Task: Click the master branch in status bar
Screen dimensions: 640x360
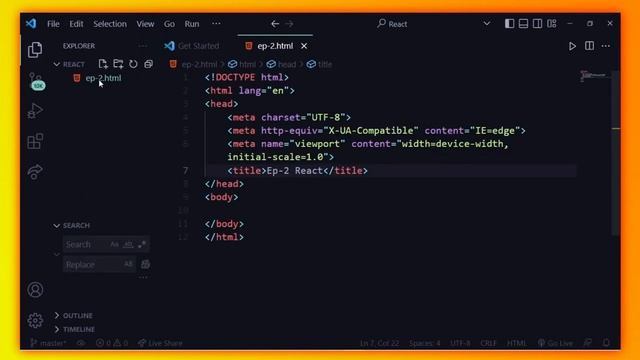Action: coord(48,343)
